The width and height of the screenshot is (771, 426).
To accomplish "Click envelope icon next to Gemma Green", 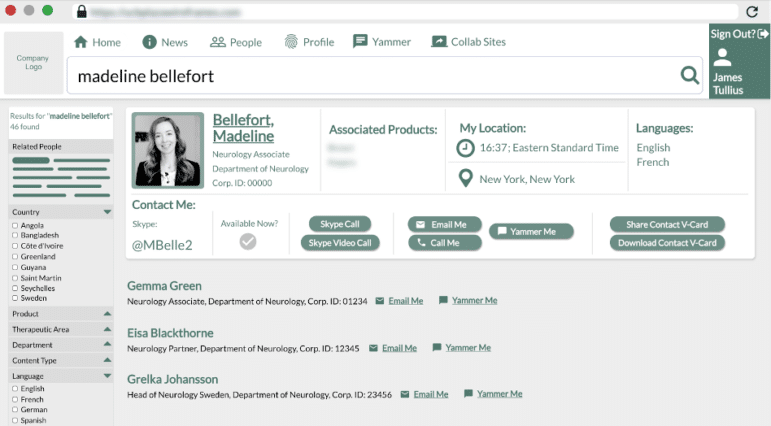I will click(380, 300).
